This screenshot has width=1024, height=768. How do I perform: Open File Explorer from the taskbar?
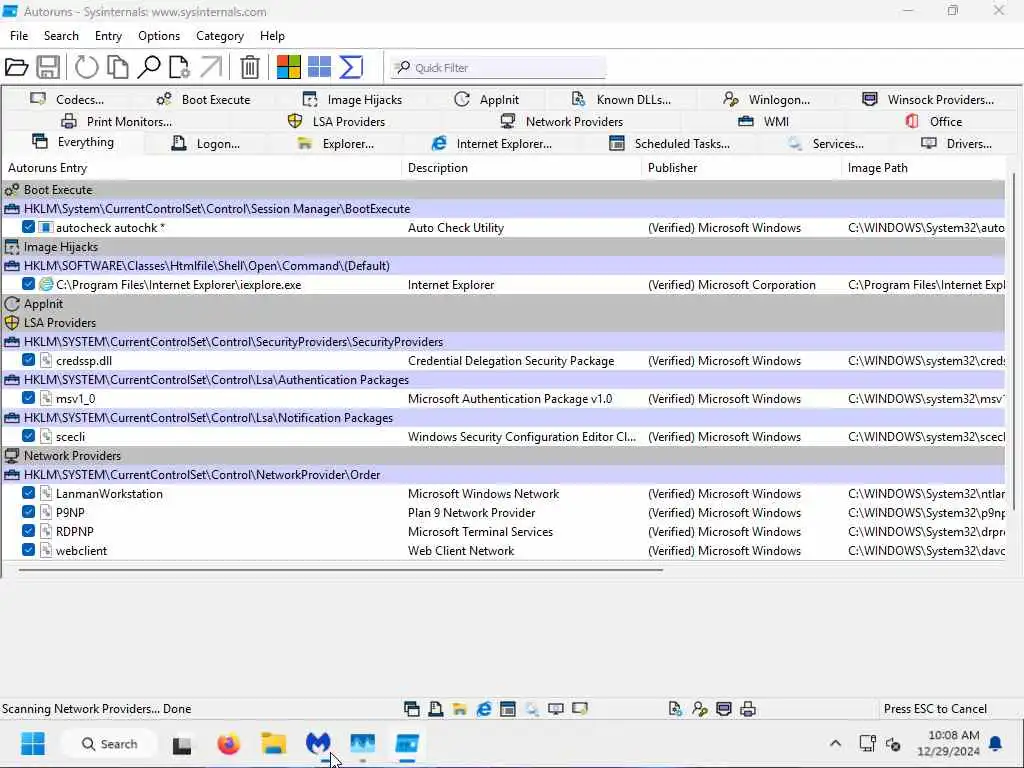(274, 744)
